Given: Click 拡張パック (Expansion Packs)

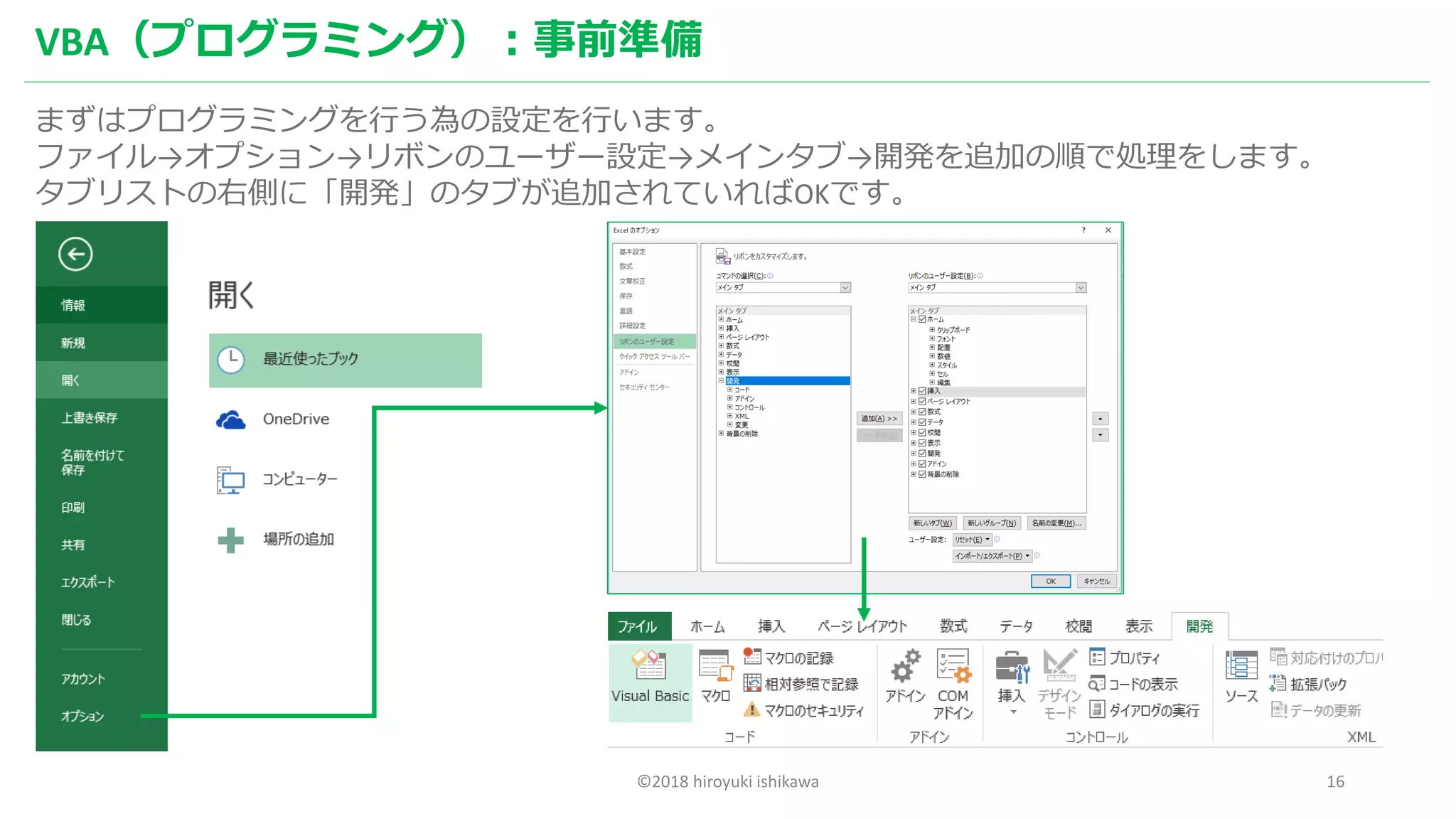Looking at the screenshot, I should point(1308,684).
